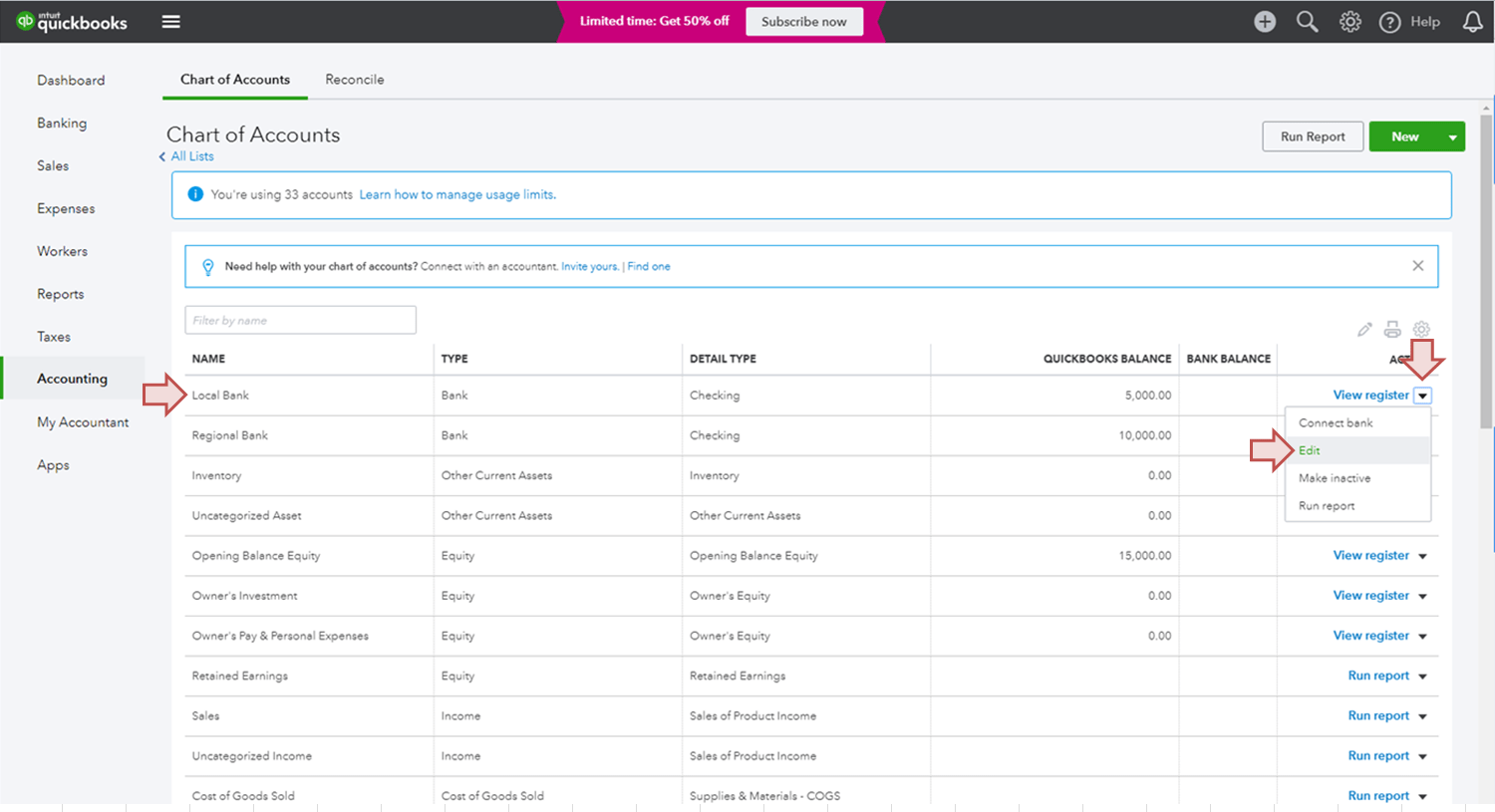Click the print list icon
Screen dimensions: 1495x812
1392,329
